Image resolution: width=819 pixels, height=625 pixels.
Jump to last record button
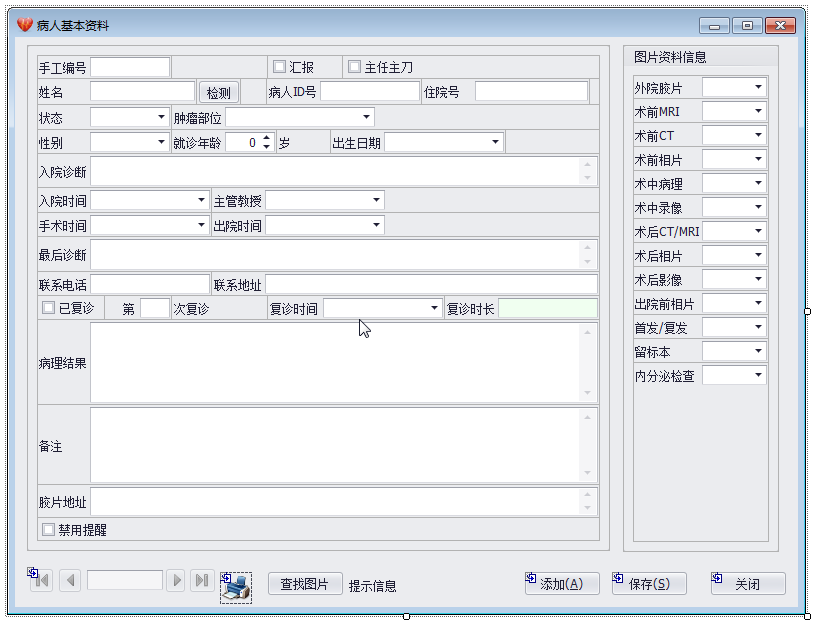(202, 580)
